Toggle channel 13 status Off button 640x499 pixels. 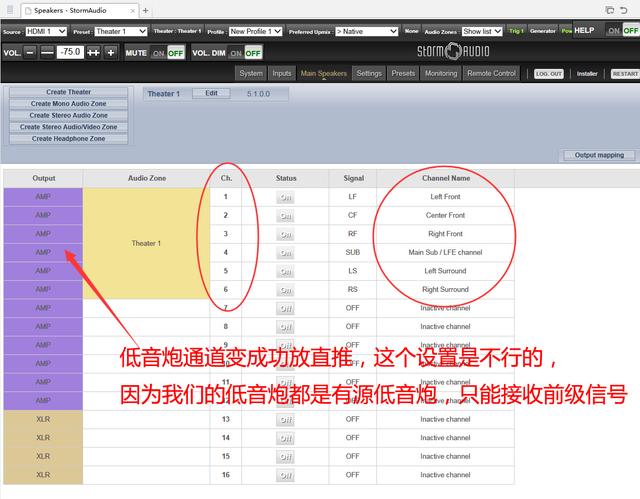tap(285, 420)
